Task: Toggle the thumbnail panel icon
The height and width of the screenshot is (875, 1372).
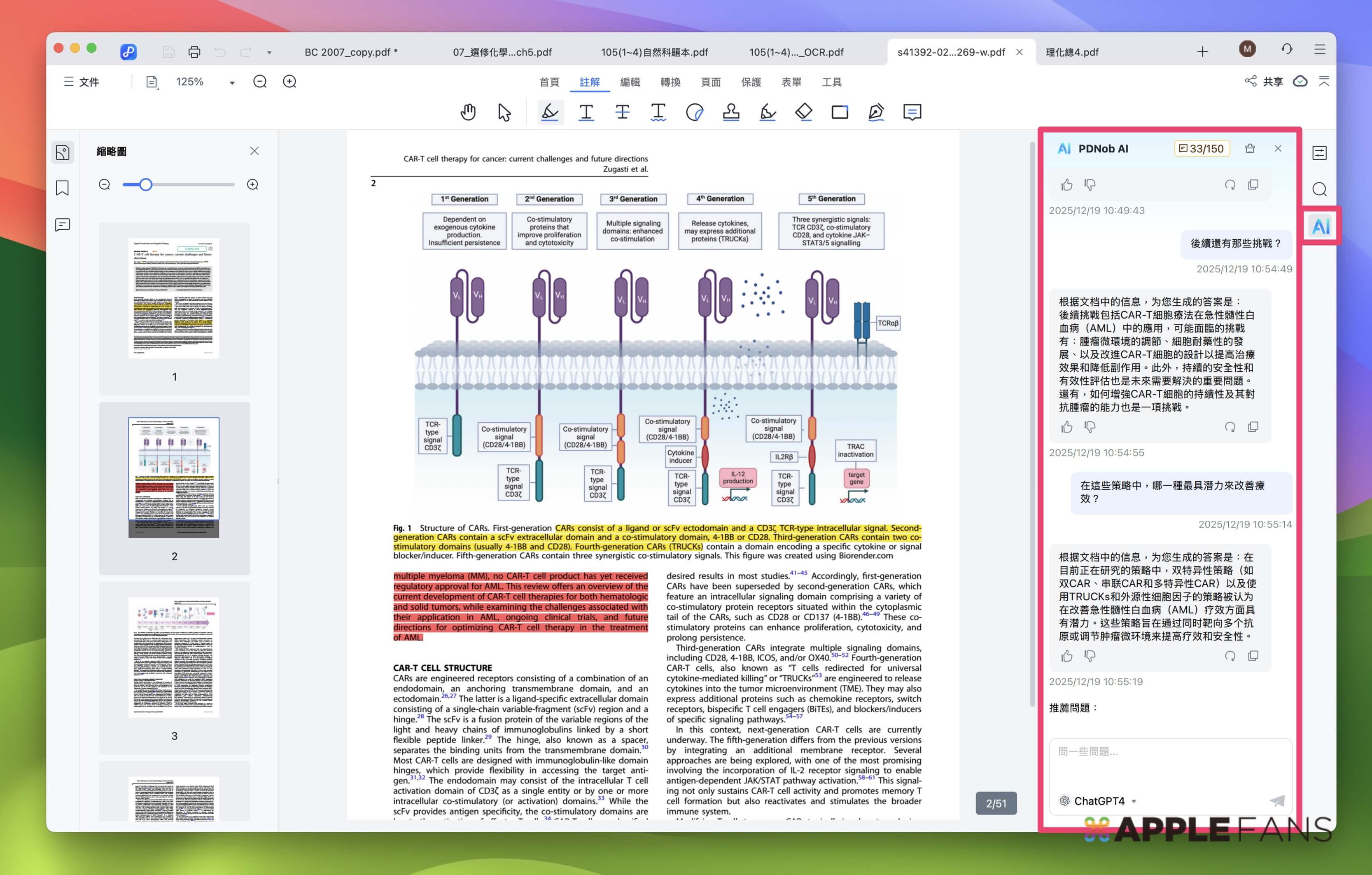Action: (62, 152)
